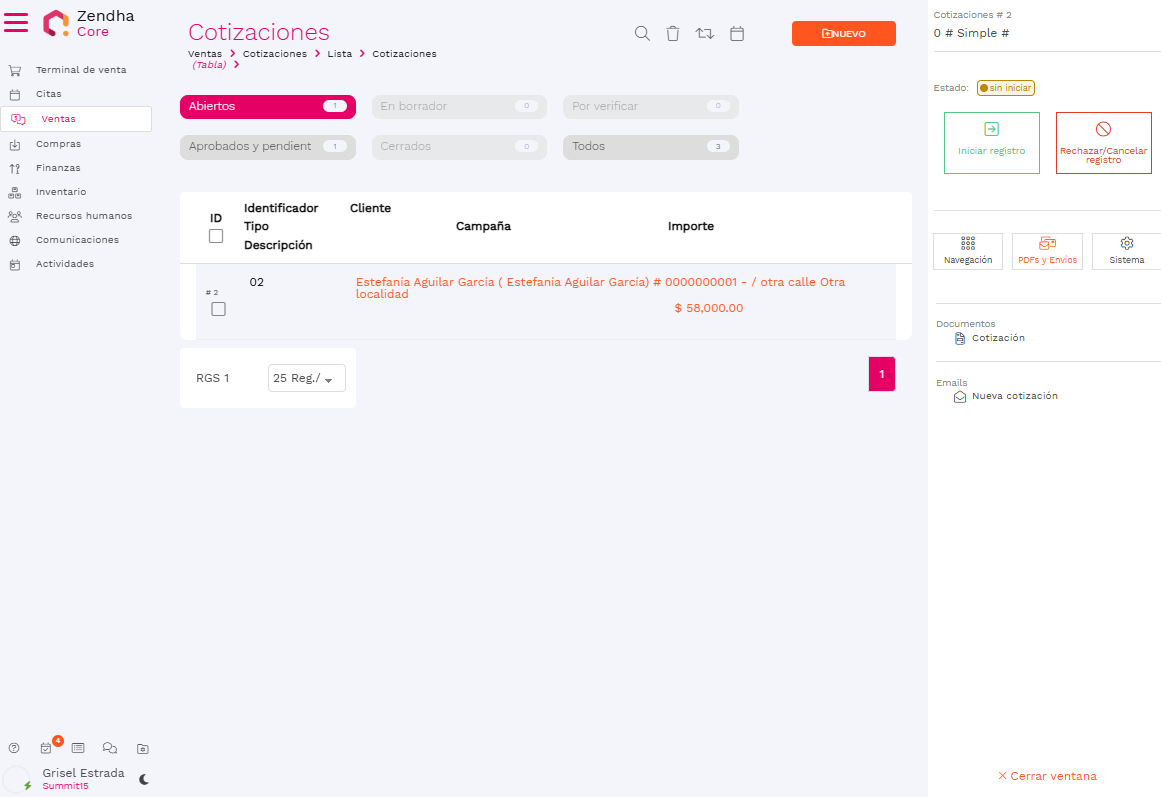Click Iniciar registro button

tap(991, 143)
